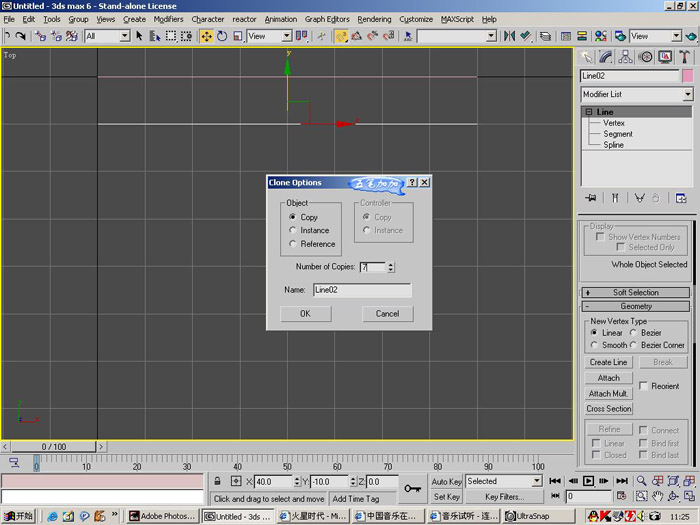Screen dimensions: 700x525
Task: Click the Attach button
Action: [608, 378]
